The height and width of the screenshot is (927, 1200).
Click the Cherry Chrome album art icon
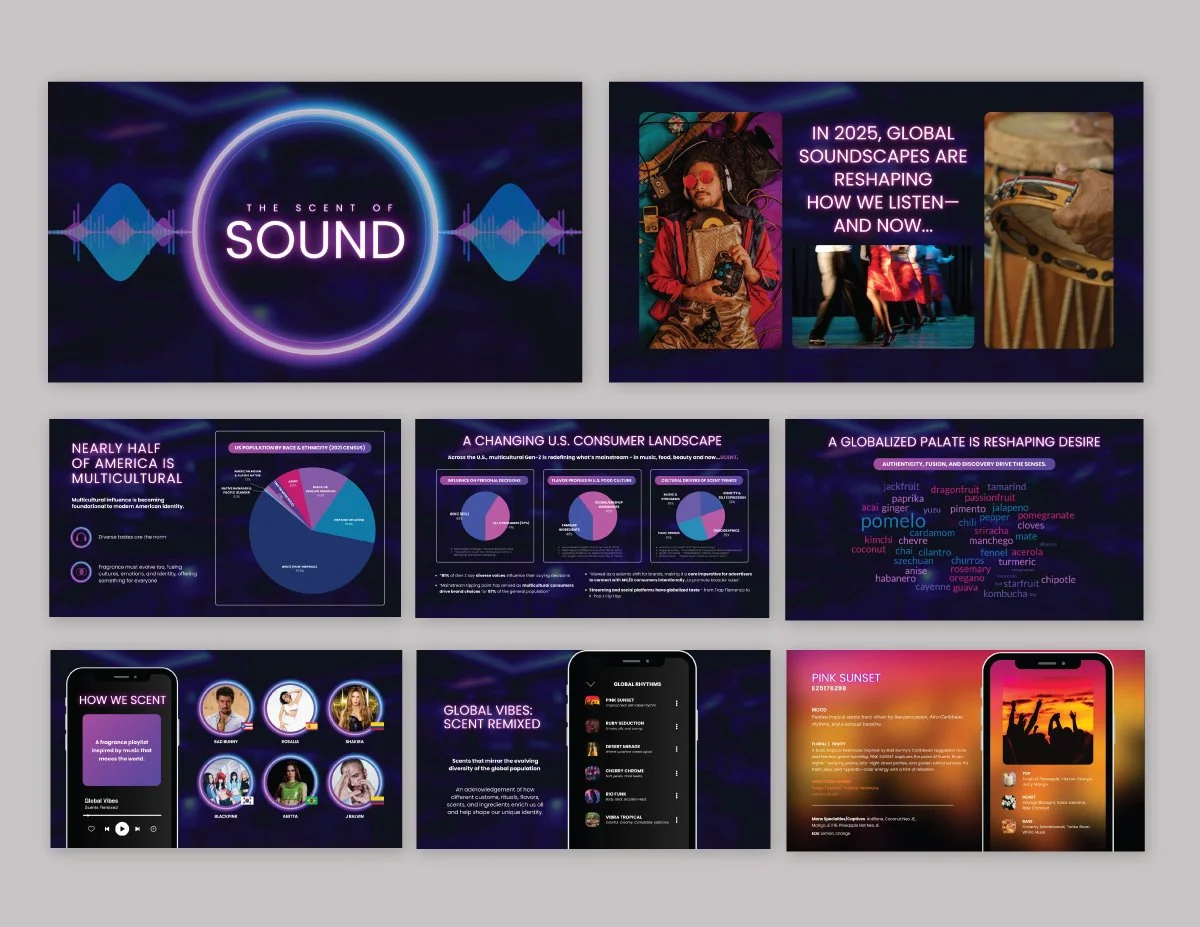pyautogui.click(x=591, y=772)
